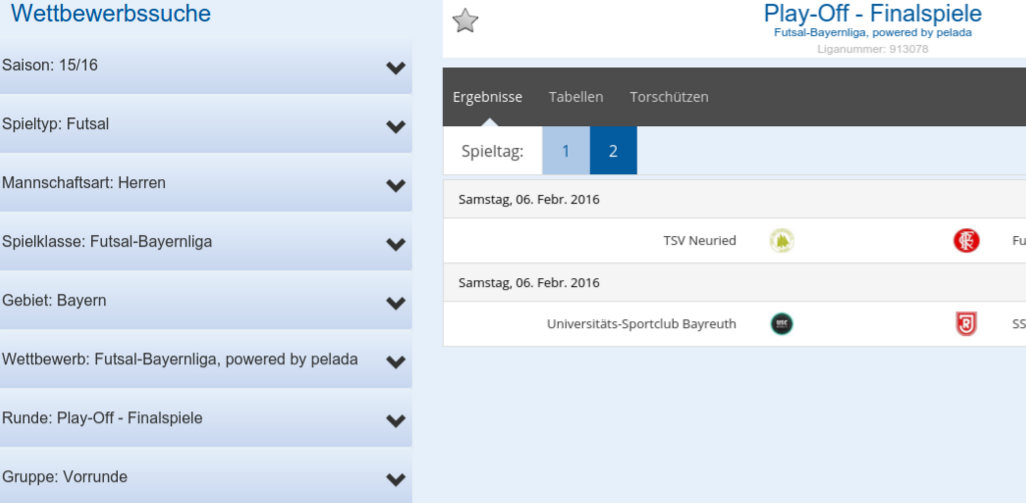Click the TSV Neuried club logo

point(781,241)
